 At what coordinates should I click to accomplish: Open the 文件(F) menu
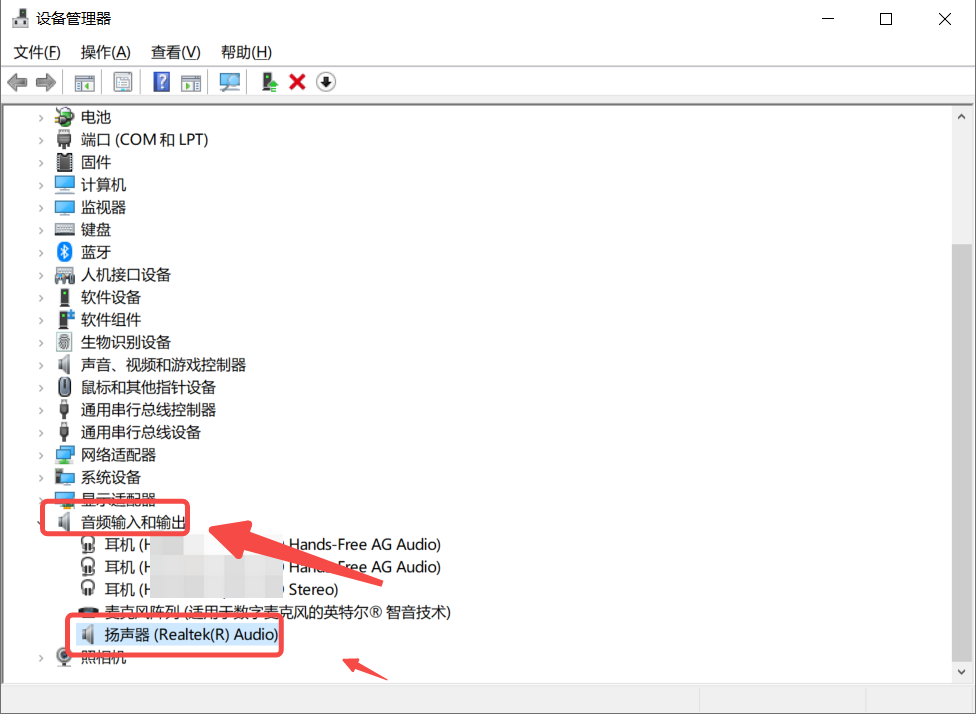tap(37, 52)
